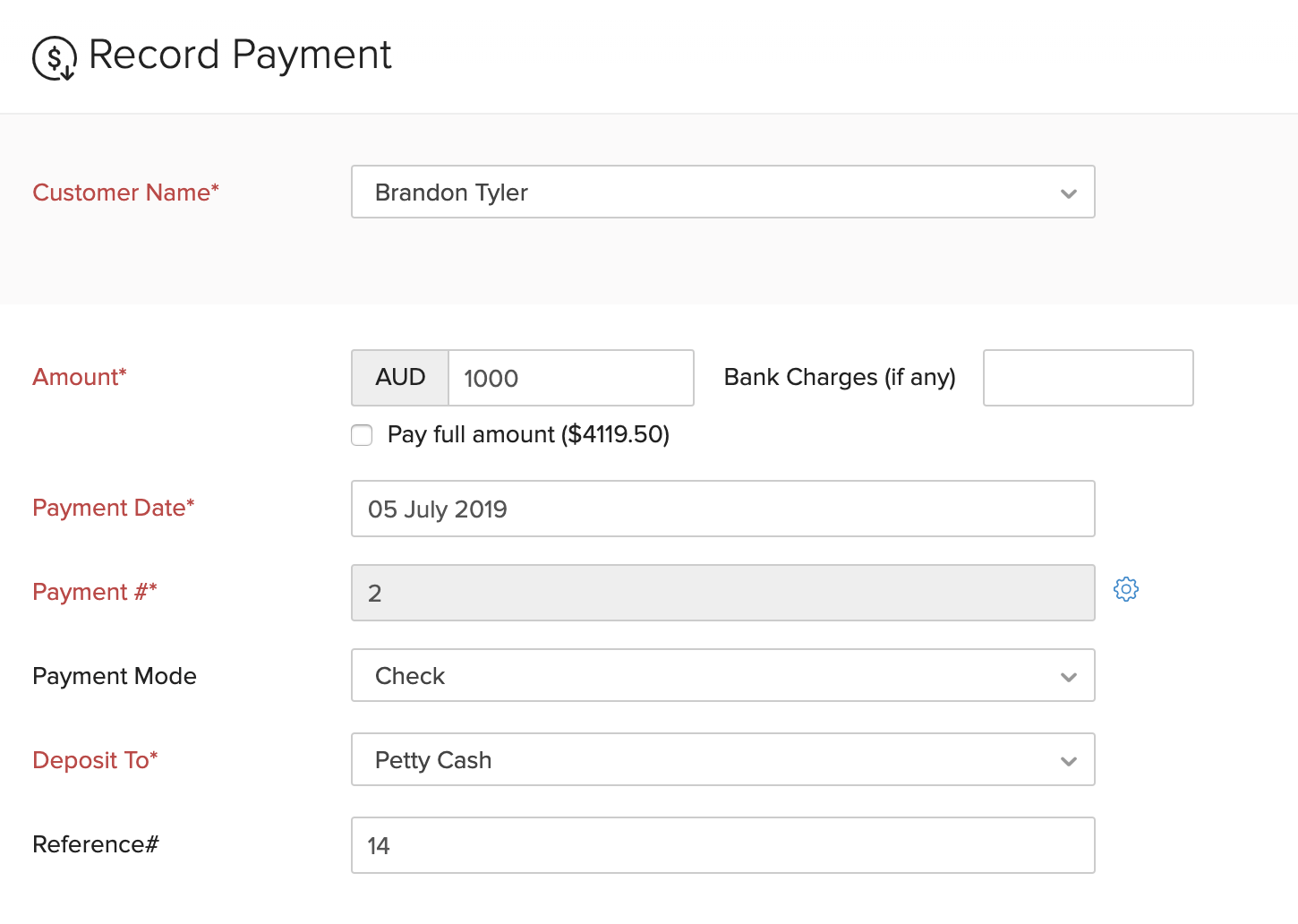1298x924 pixels.
Task: Click the Payment Date field
Action: tap(722, 509)
